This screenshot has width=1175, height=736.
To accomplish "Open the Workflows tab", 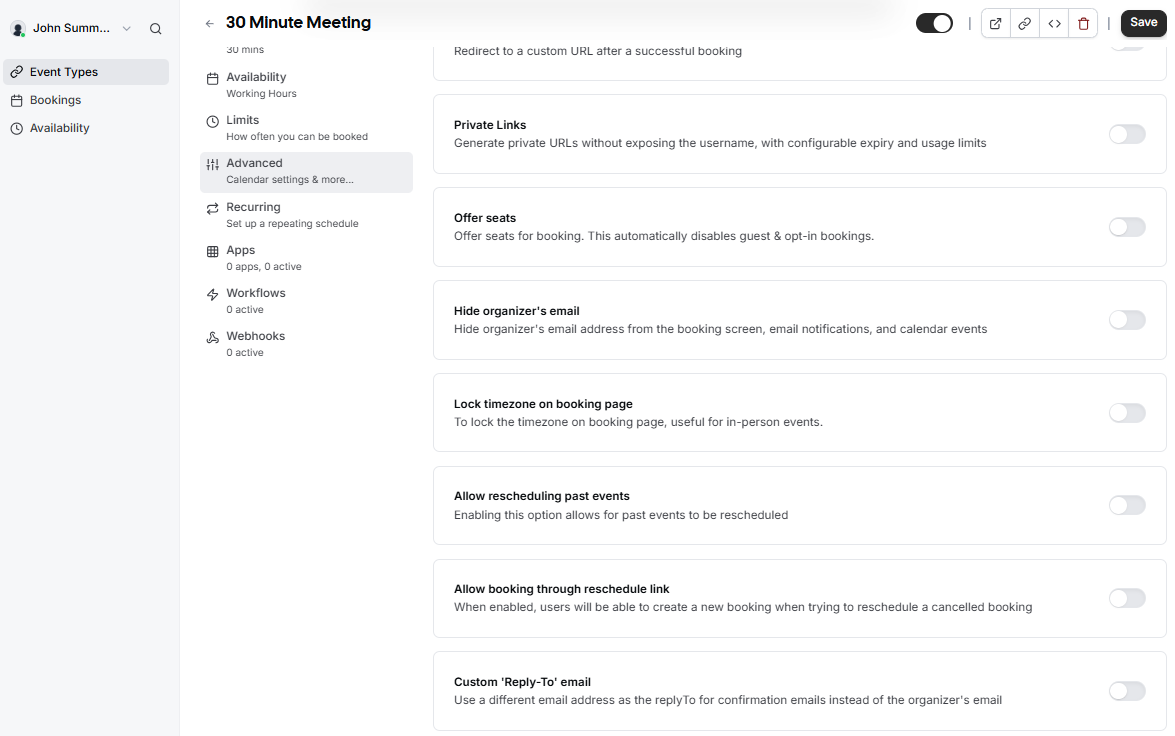I will pyautogui.click(x=306, y=301).
